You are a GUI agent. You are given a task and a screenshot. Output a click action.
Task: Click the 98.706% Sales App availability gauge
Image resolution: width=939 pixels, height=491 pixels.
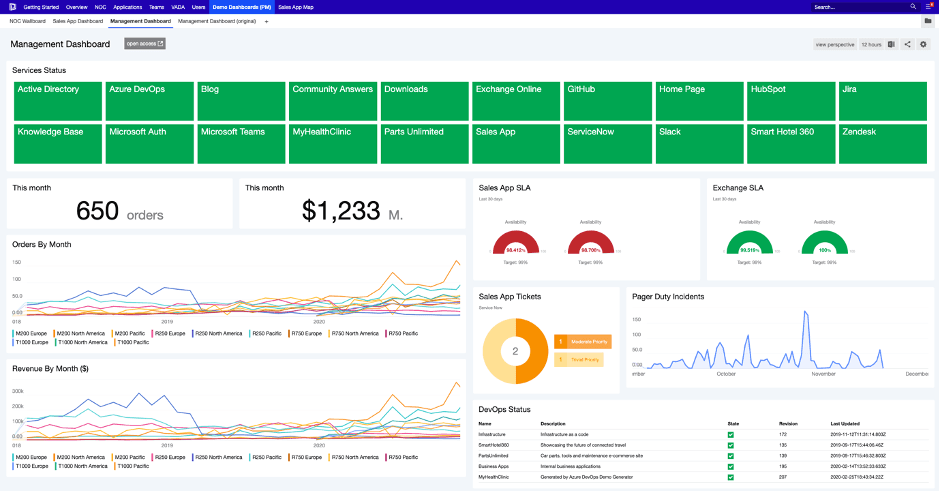pyautogui.click(x=590, y=243)
